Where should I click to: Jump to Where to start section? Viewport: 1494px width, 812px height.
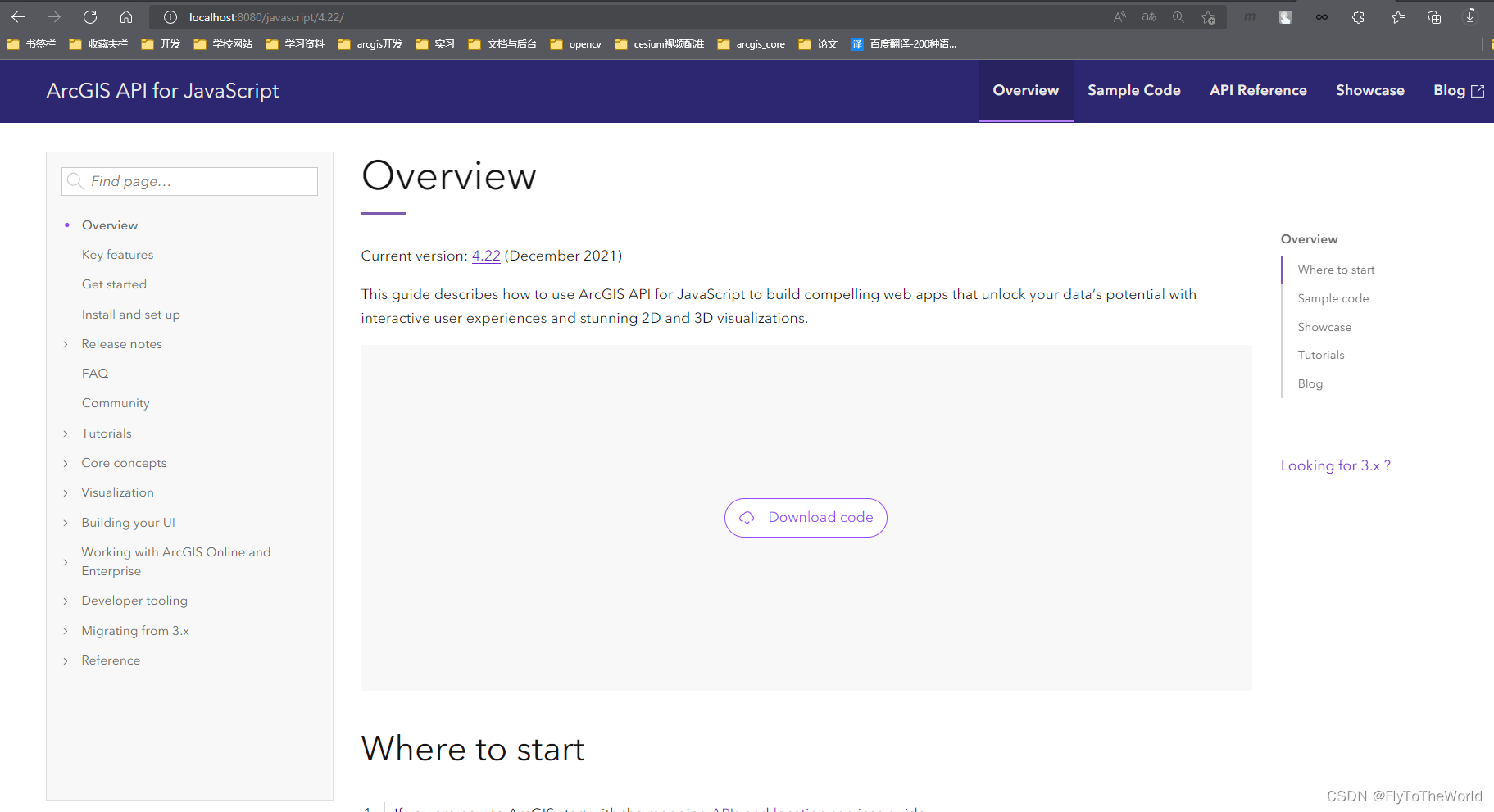[x=1336, y=270]
